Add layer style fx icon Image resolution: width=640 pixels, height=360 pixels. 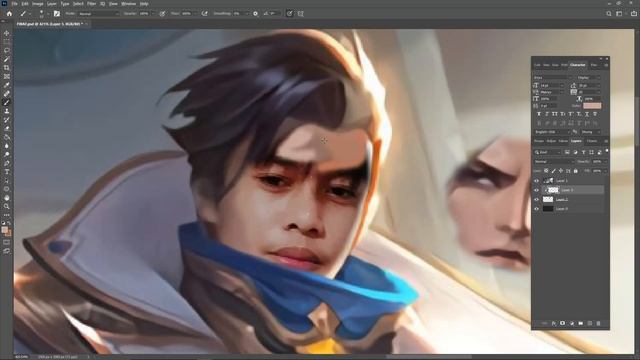[x=554, y=323]
